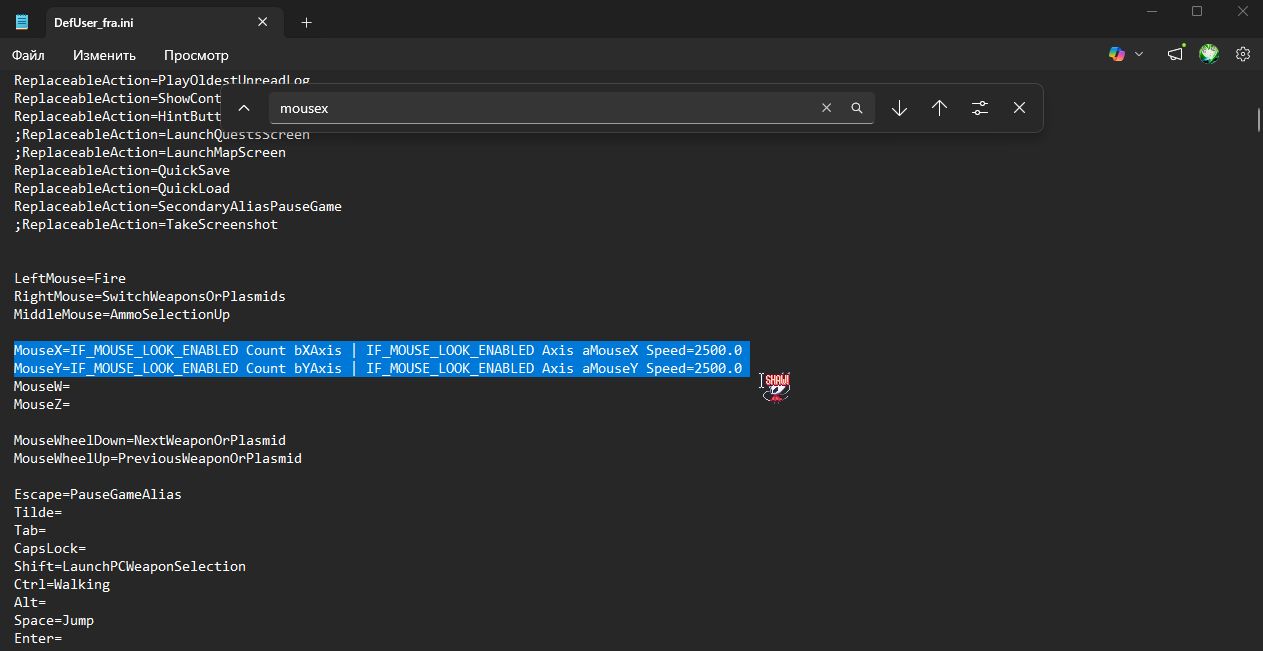Click the line MouseZ=
Screen dimensions: 1263x651
(42, 404)
